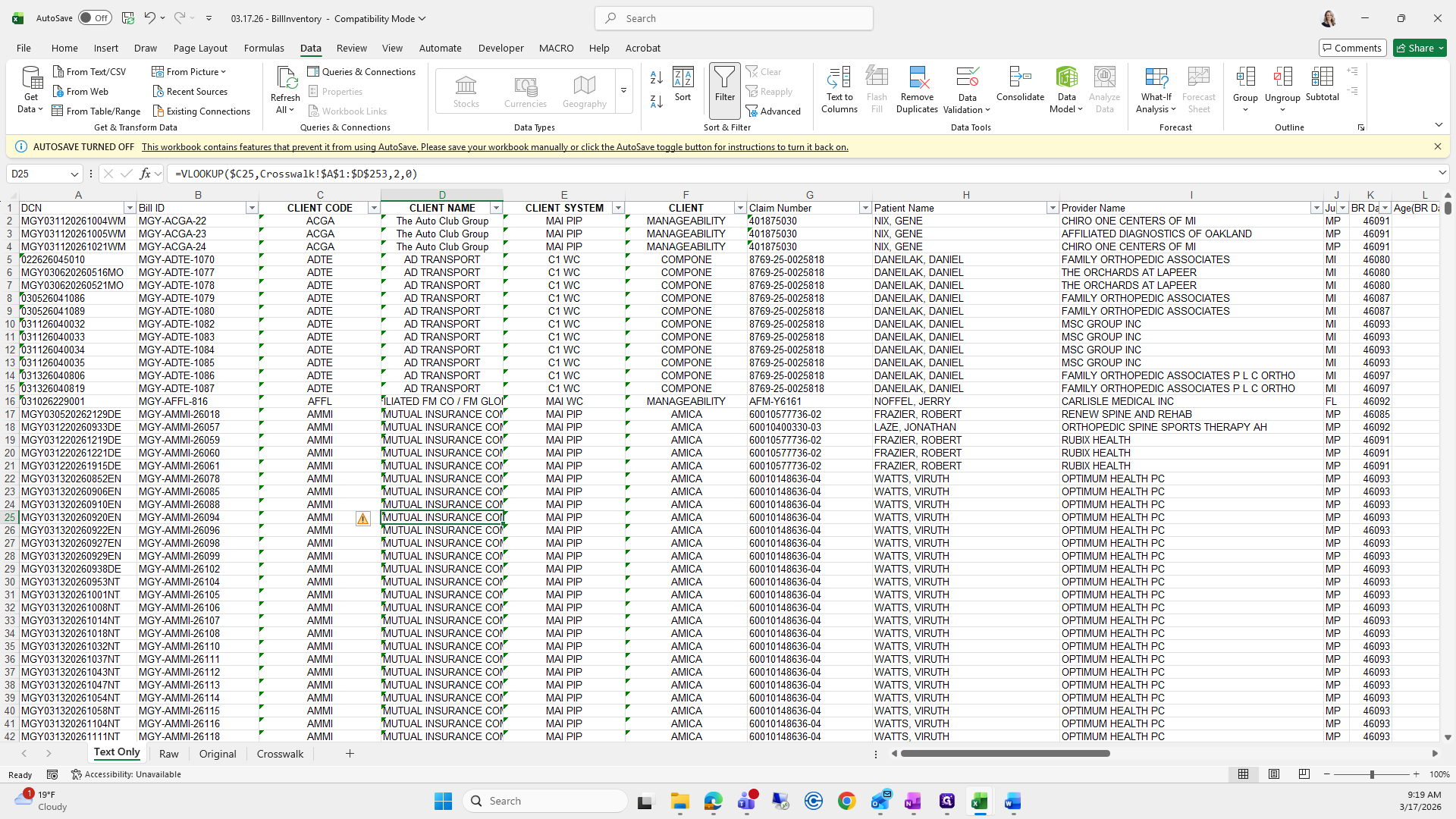Click the Save icon in title bar
Image resolution: width=1456 pixels, height=819 pixels.
(128, 18)
